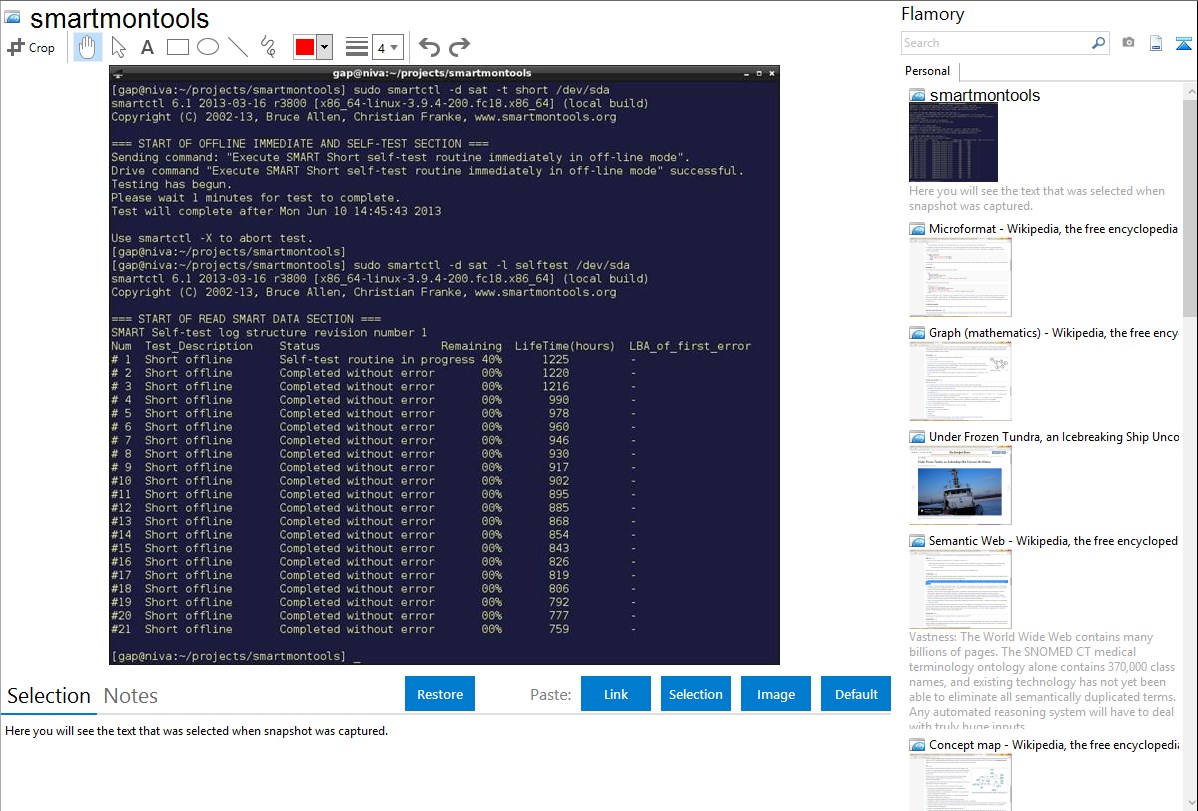
Task: Click the scroll up arrow of the sidebar
Action: (1190, 91)
